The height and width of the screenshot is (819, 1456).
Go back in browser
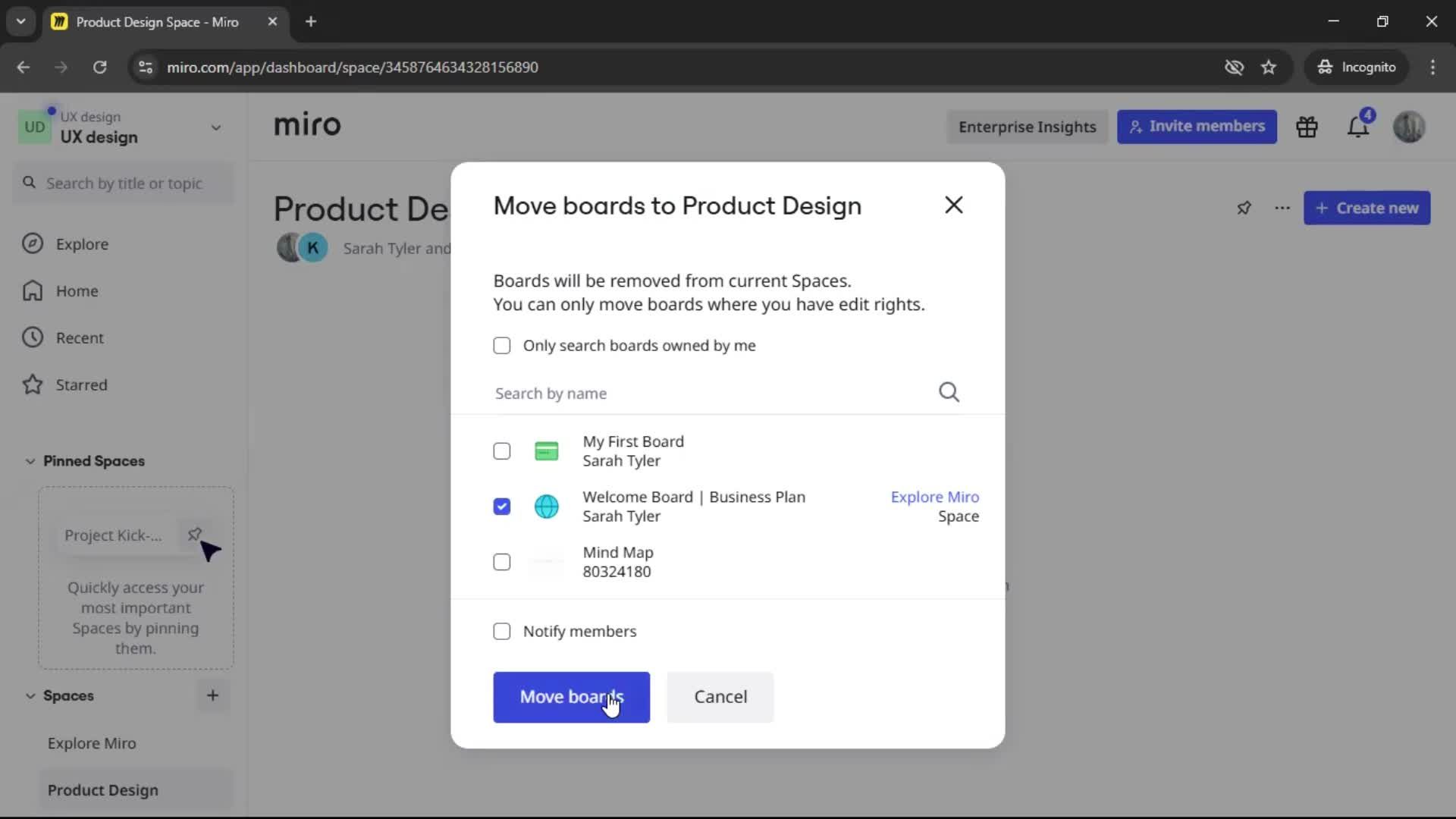tap(24, 67)
